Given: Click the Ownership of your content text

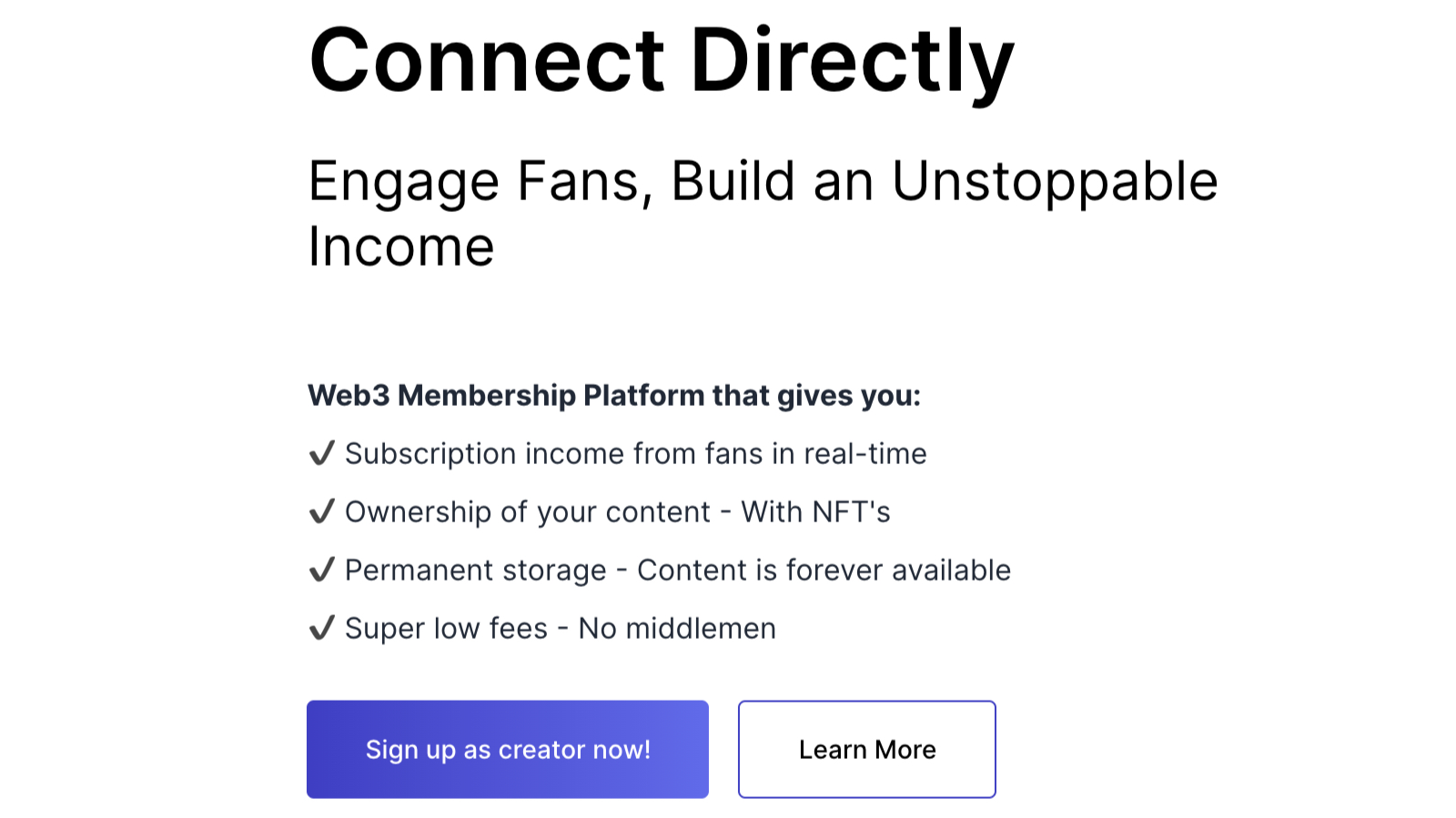Looking at the screenshot, I should [527, 511].
